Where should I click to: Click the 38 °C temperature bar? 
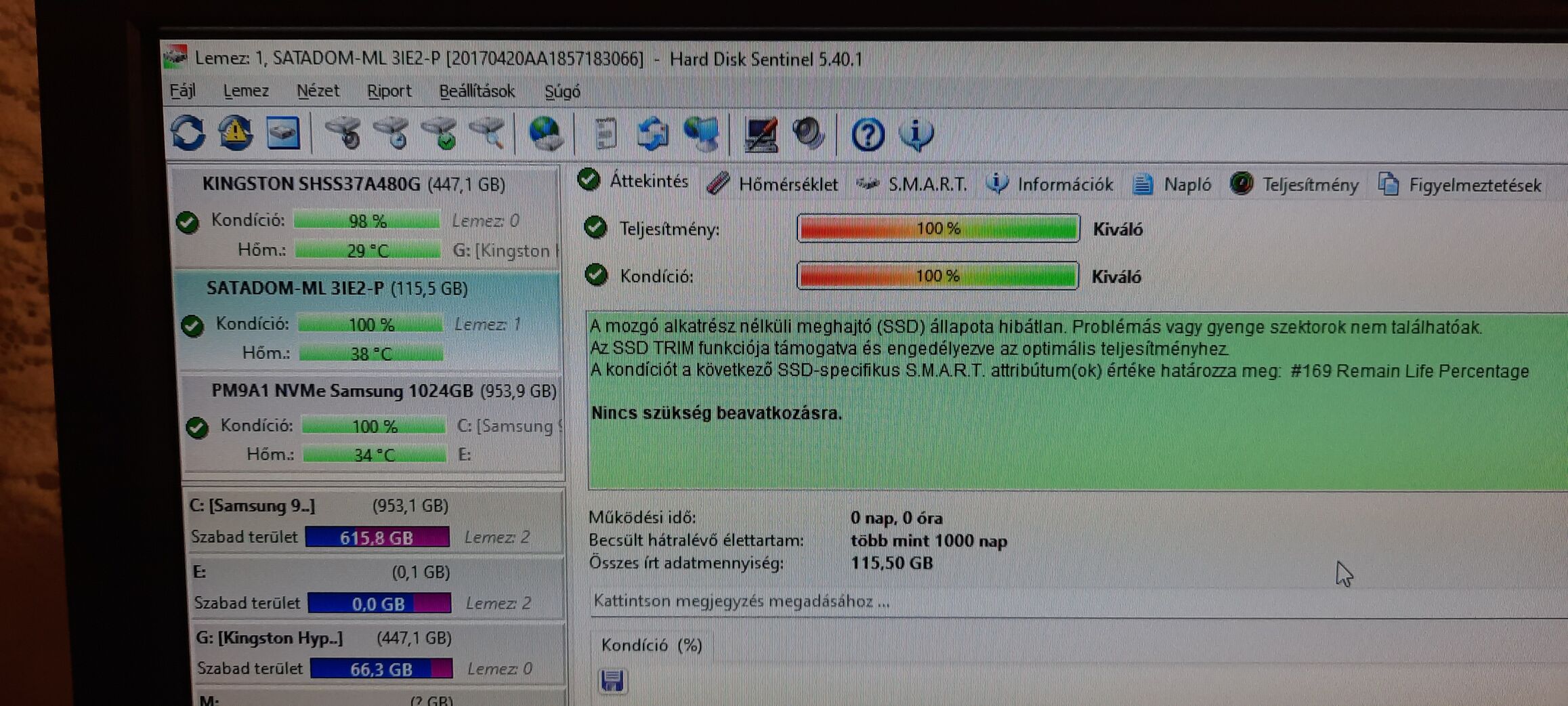pyautogui.click(x=371, y=353)
